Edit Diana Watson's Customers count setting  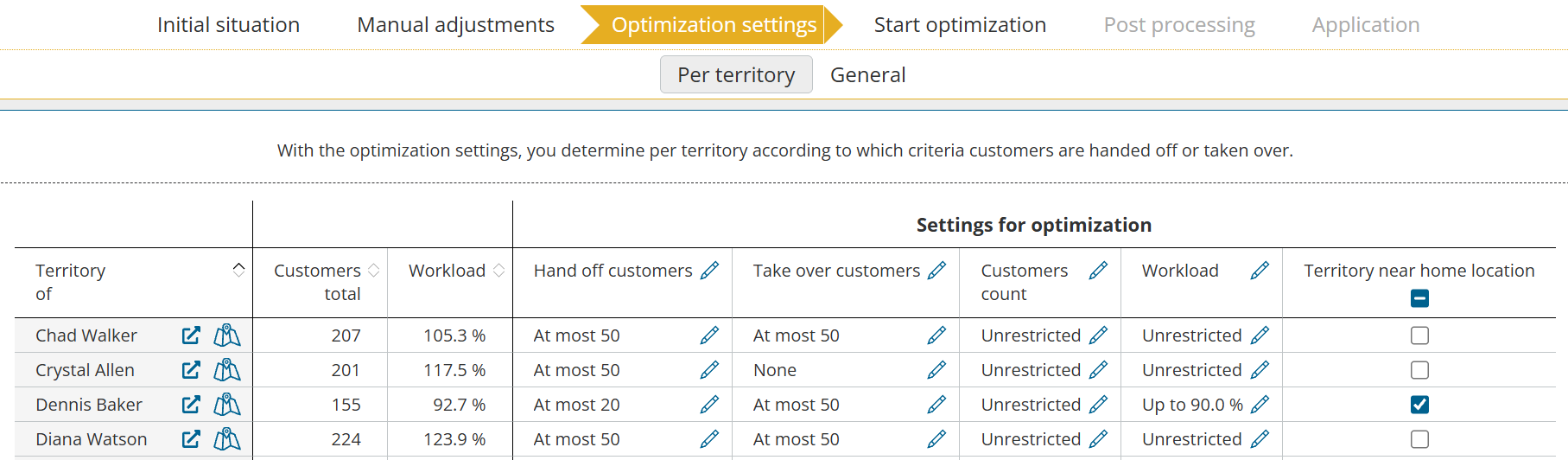coord(1098,439)
